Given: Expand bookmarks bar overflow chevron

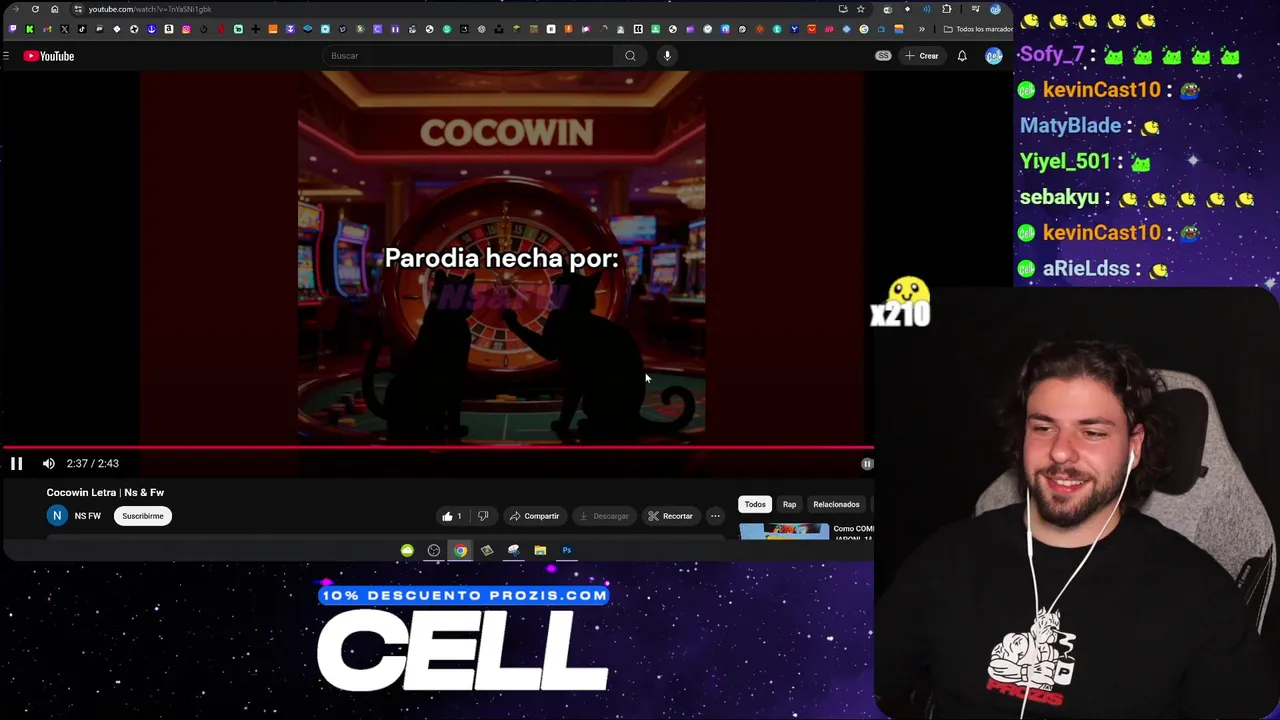Looking at the screenshot, I should pos(922,29).
